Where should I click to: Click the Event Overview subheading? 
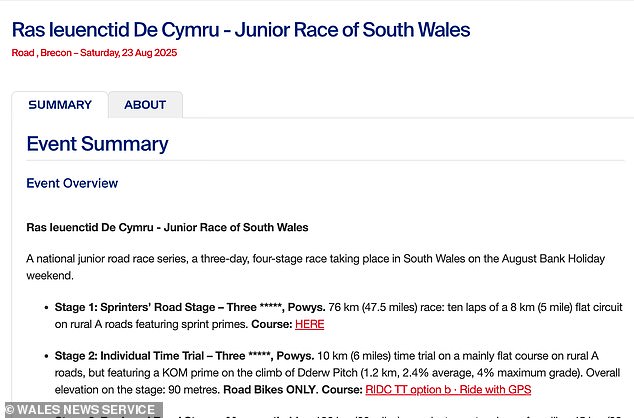[x=72, y=183]
